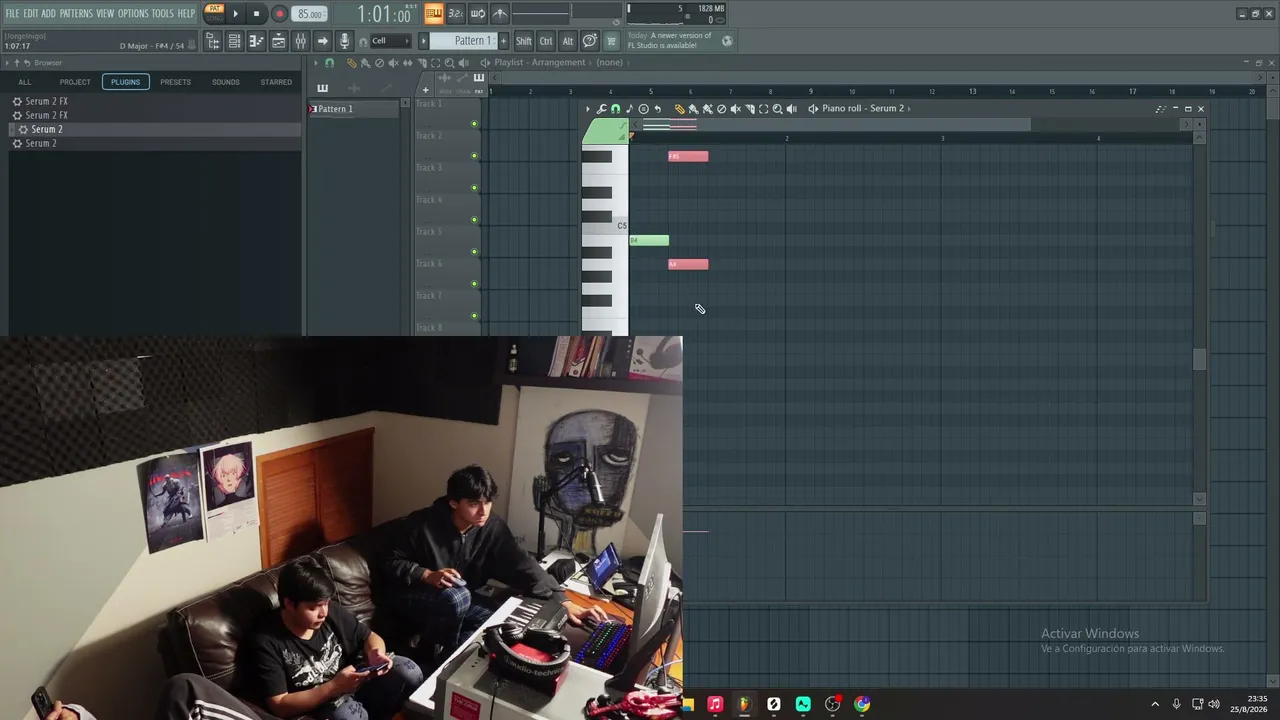This screenshot has height=720, width=1280.
Task: Switch to PAT pattern mode
Action: (x=214, y=9)
